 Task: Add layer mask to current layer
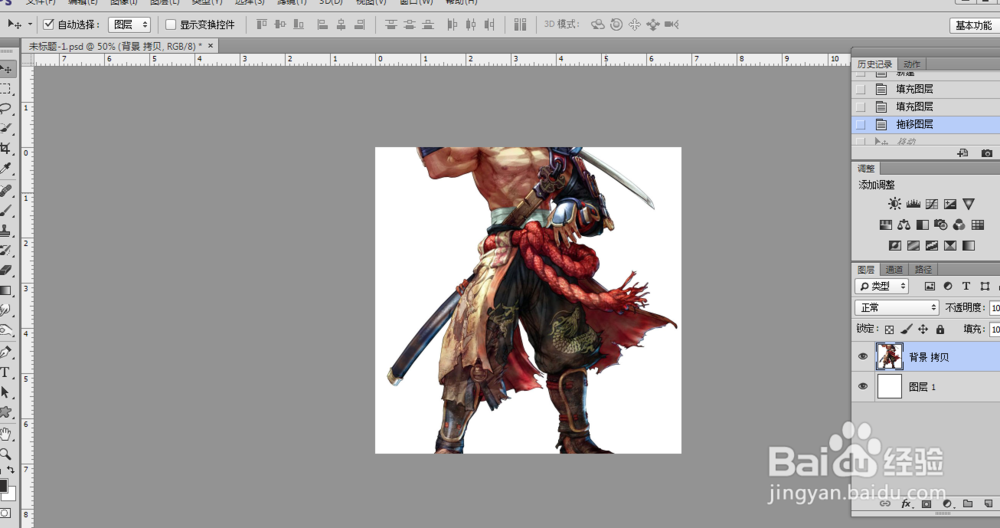click(927, 504)
